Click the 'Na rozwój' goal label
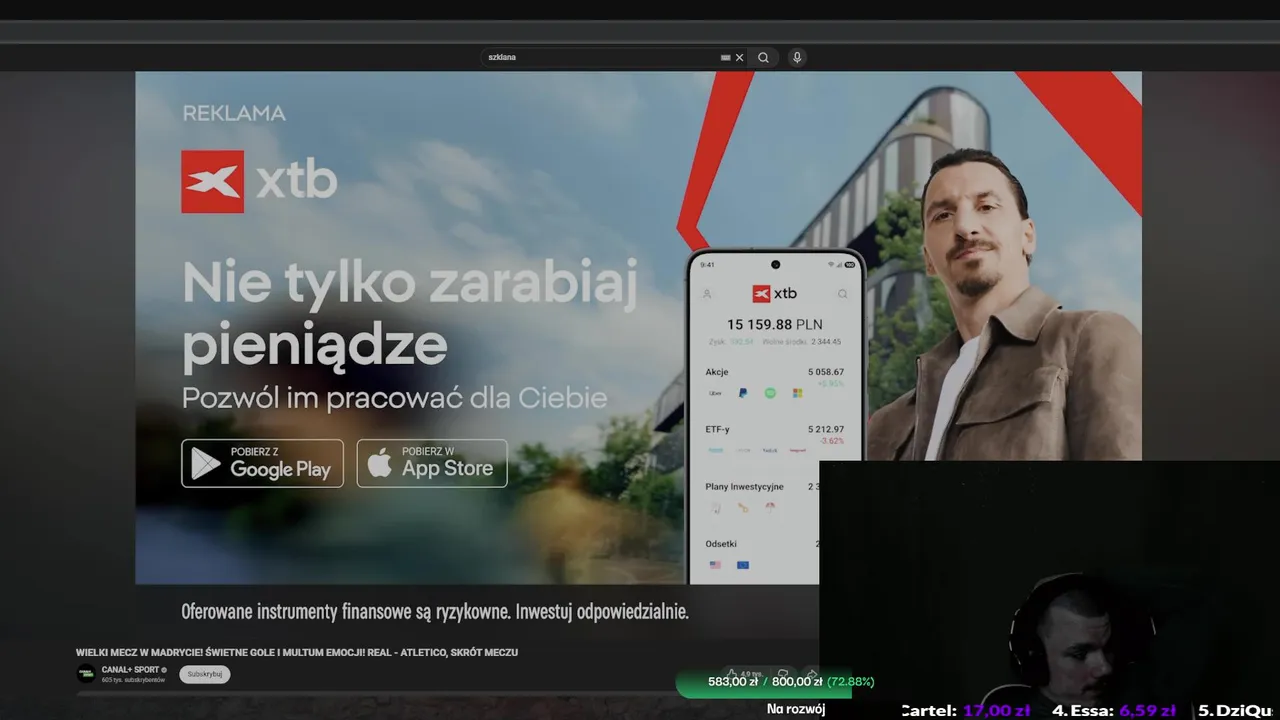The width and height of the screenshot is (1280, 720). [796, 709]
